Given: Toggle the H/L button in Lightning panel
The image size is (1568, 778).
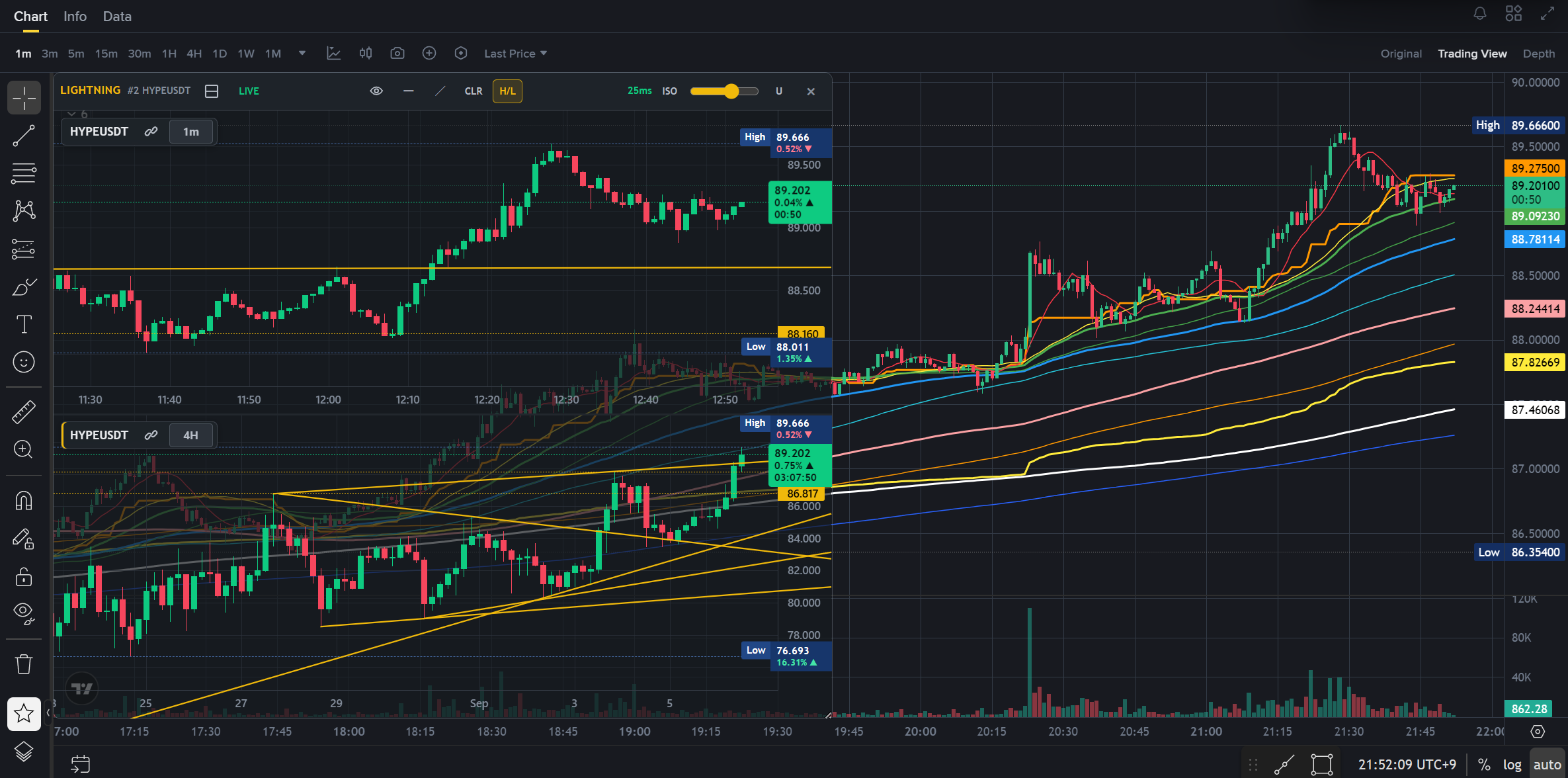Looking at the screenshot, I should 507,91.
